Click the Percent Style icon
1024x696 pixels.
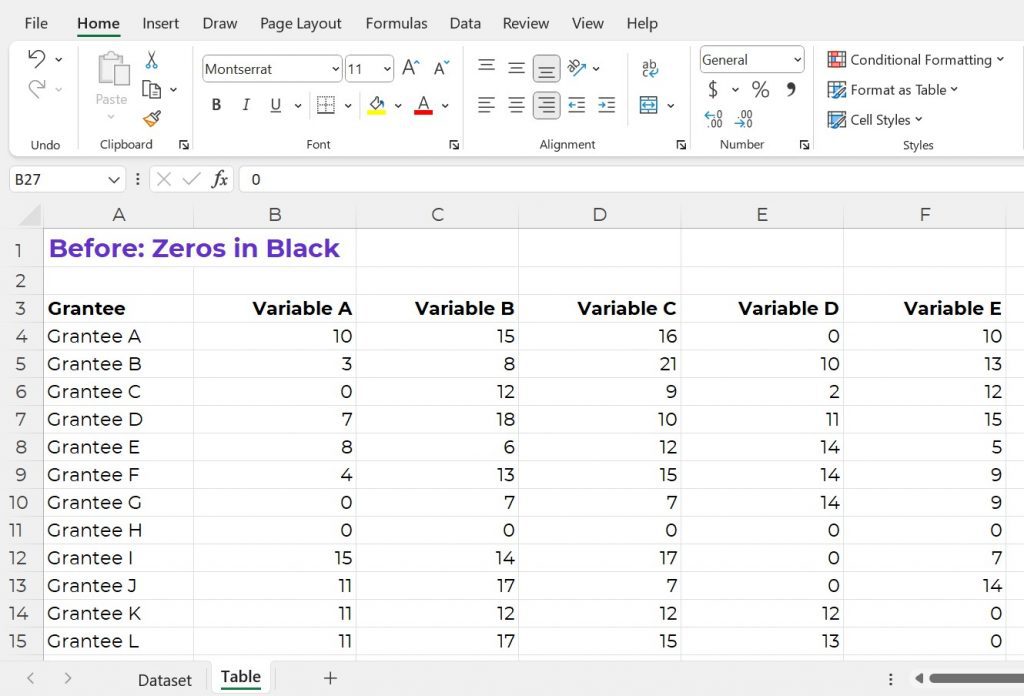pos(760,89)
